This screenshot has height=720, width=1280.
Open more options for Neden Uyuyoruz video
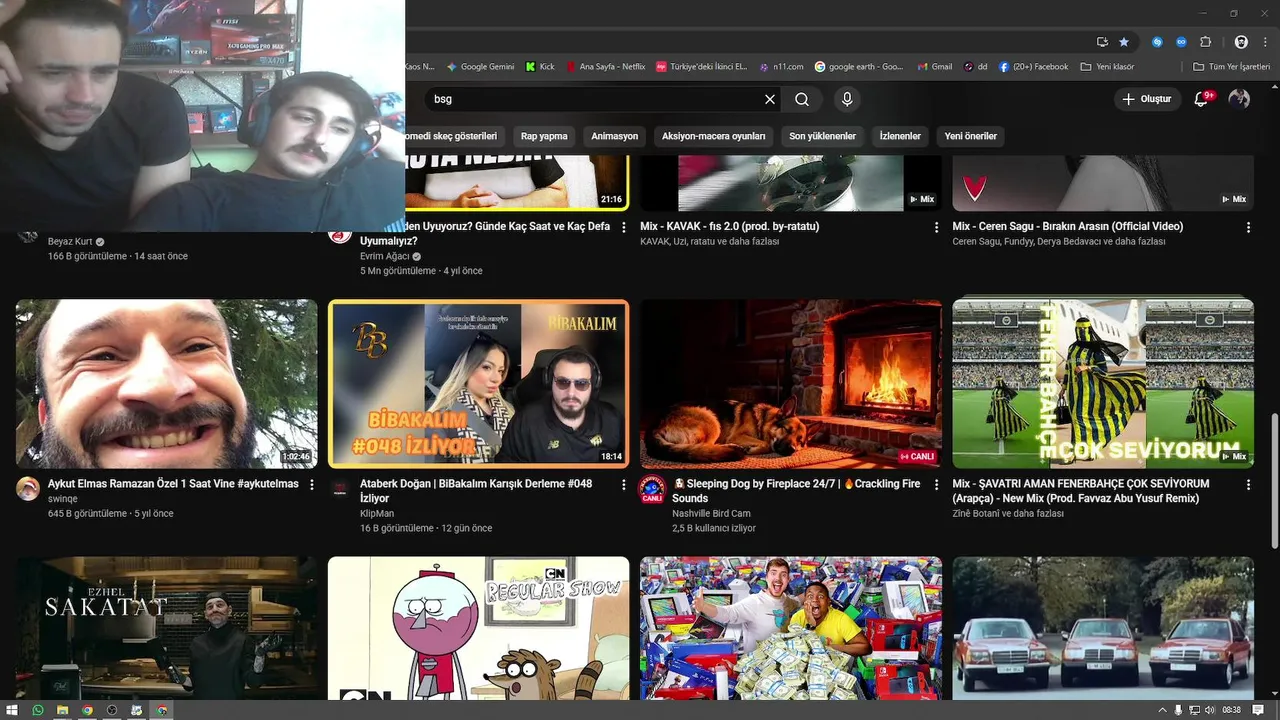tap(624, 227)
